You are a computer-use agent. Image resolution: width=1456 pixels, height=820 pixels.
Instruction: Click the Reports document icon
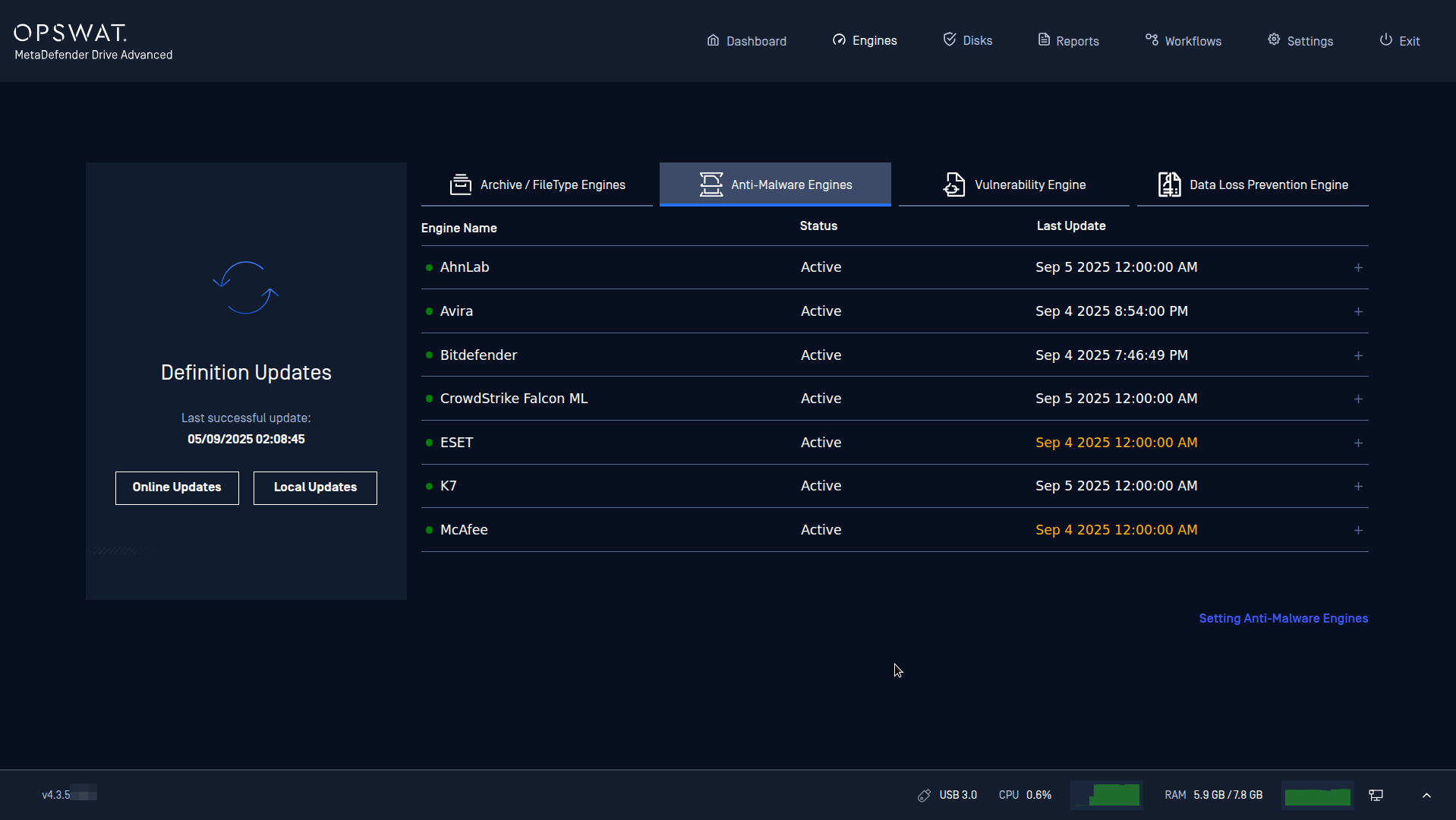[1044, 39]
